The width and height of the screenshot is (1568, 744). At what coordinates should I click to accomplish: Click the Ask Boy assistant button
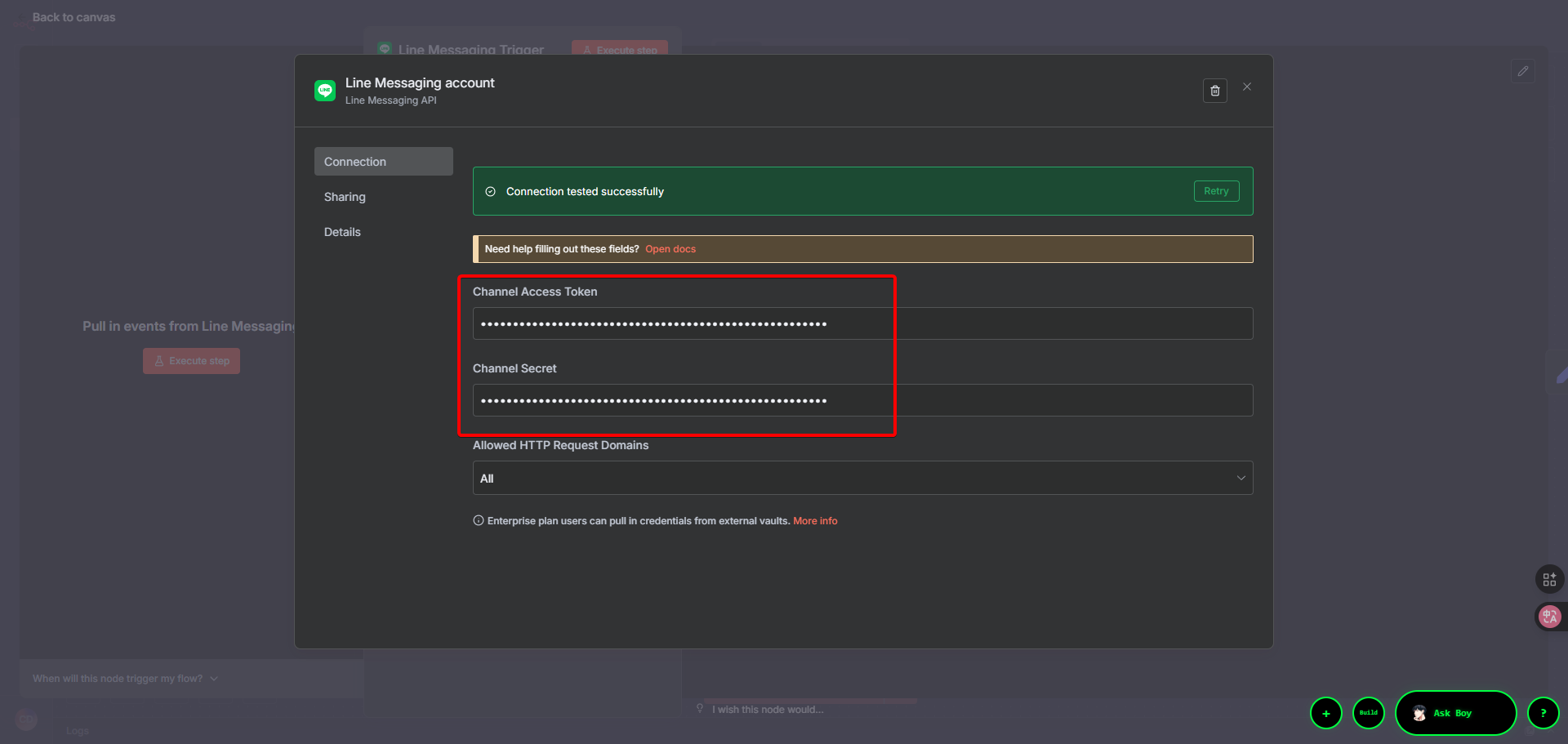point(1454,713)
